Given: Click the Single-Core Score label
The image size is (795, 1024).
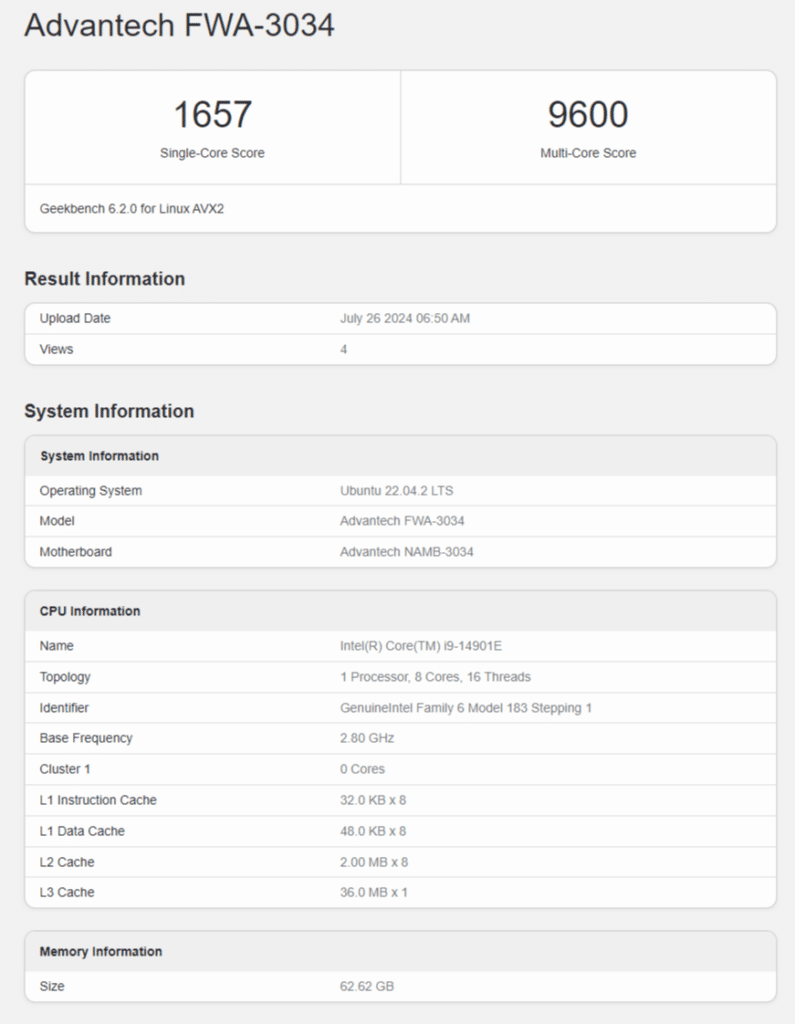Looking at the screenshot, I should (212, 153).
